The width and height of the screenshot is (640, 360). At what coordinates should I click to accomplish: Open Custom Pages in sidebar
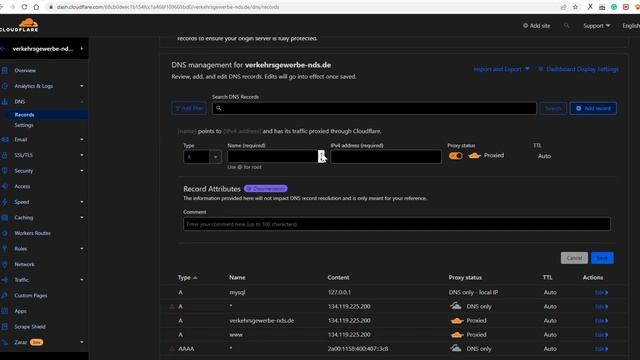[31, 296]
